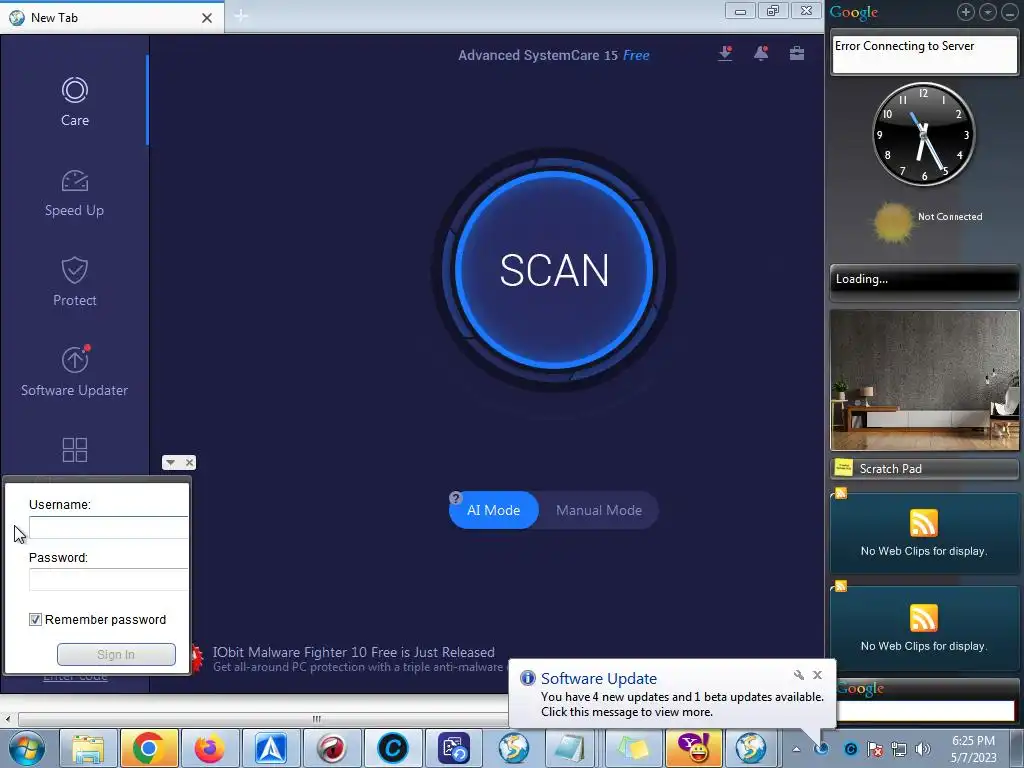Add a gadget with the sidebar plus button
This screenshot has width=1024, height=768.
click(x=966, y=12)
